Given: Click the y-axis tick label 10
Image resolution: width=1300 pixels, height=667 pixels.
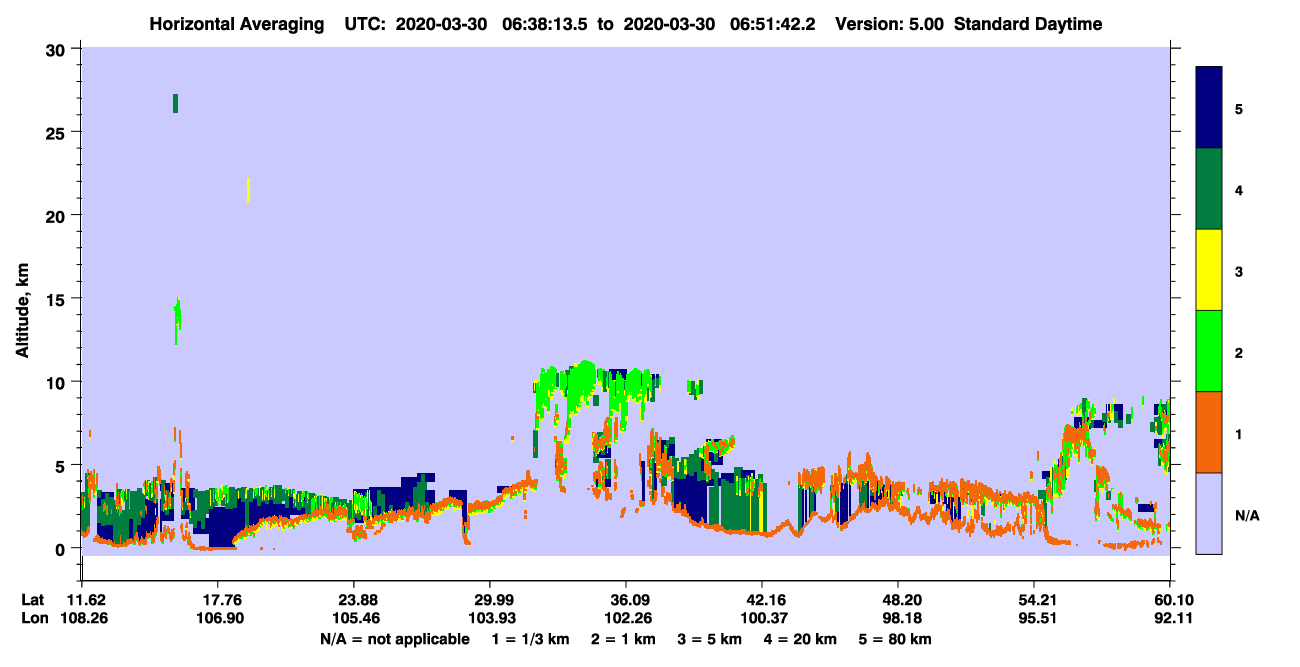Looking at the screenshot, I should (57, 382).
